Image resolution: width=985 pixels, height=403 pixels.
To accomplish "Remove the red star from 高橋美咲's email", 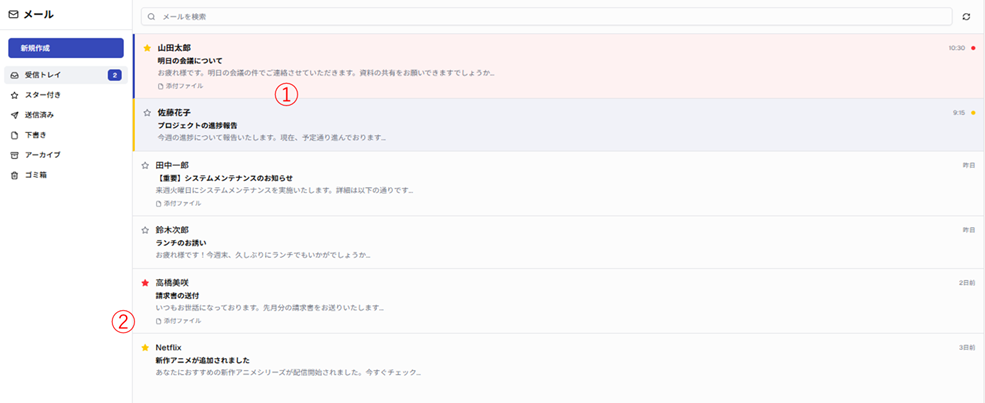I will [147, 283].
